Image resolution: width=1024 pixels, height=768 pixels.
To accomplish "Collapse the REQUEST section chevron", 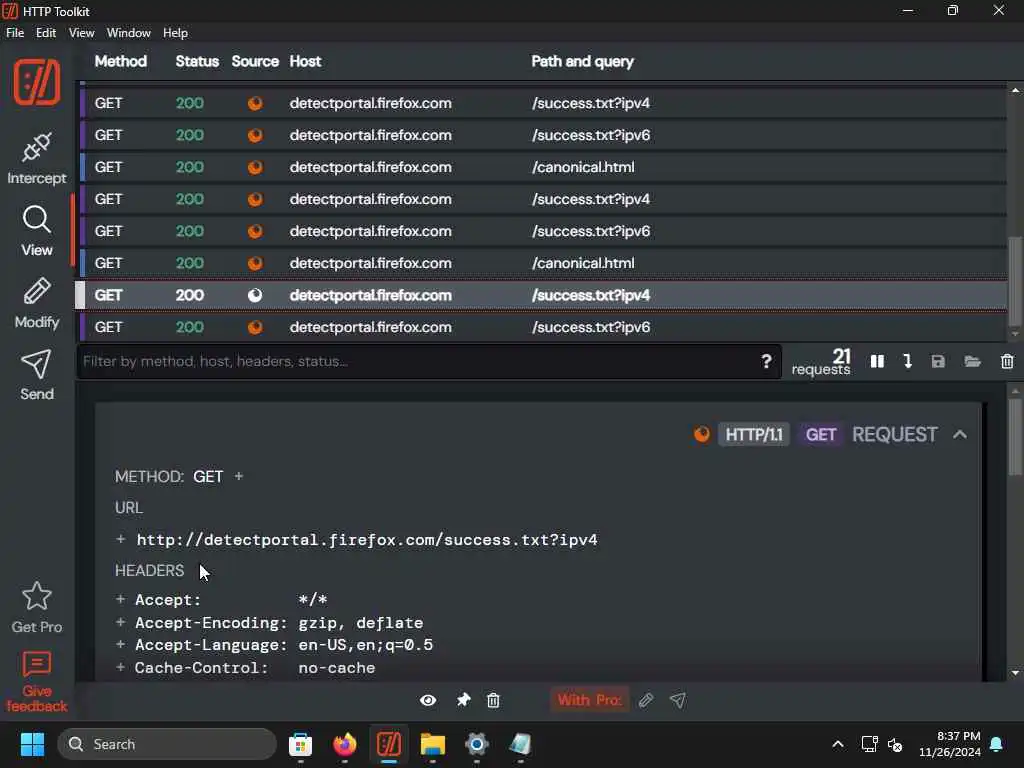I will (959, 434).
